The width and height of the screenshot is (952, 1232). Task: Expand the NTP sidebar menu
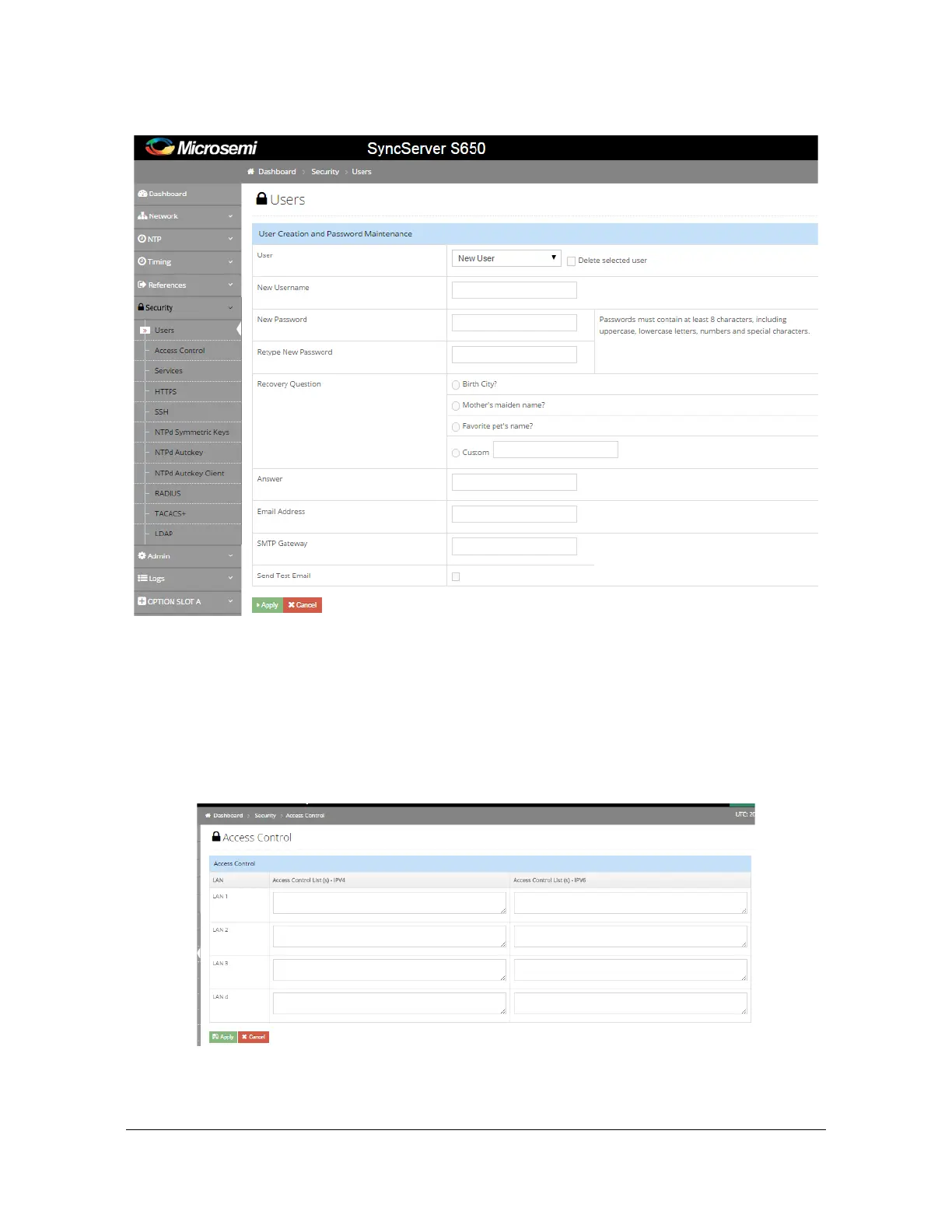point(187,239)
